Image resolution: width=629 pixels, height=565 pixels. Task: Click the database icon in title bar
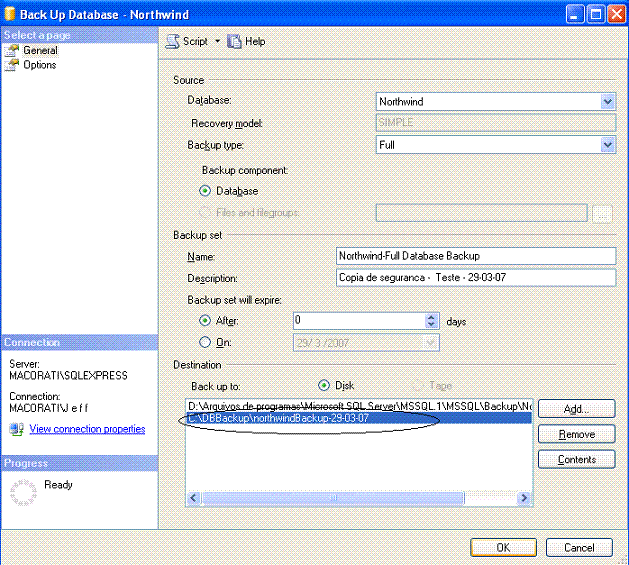[x=10, y=14]
